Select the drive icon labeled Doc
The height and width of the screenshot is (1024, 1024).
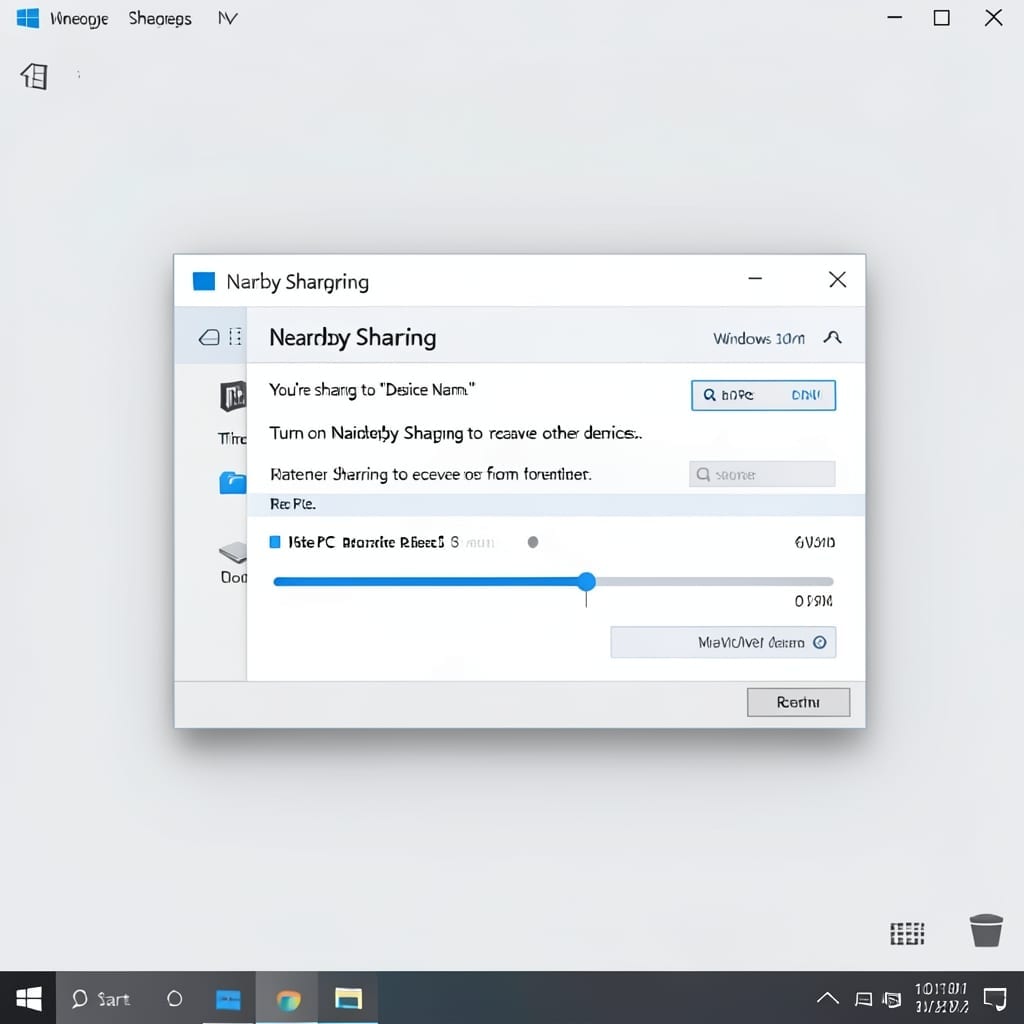coord(233,552)
